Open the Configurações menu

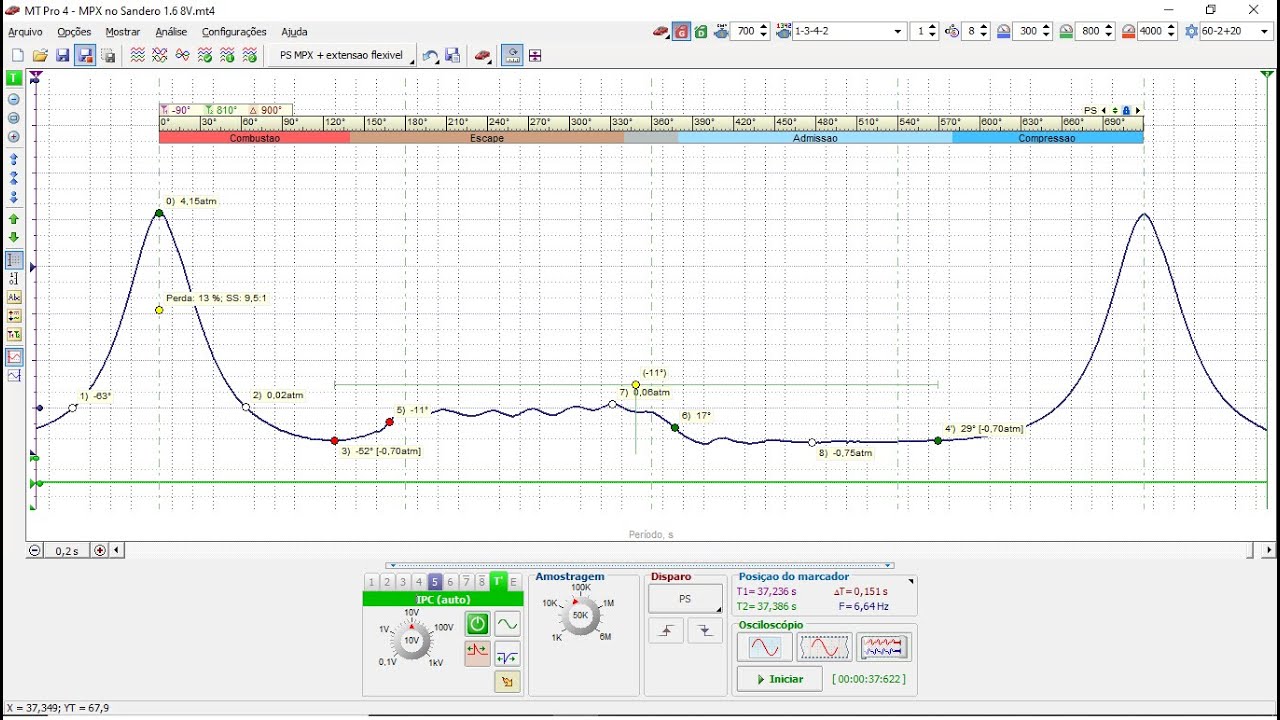234,32
